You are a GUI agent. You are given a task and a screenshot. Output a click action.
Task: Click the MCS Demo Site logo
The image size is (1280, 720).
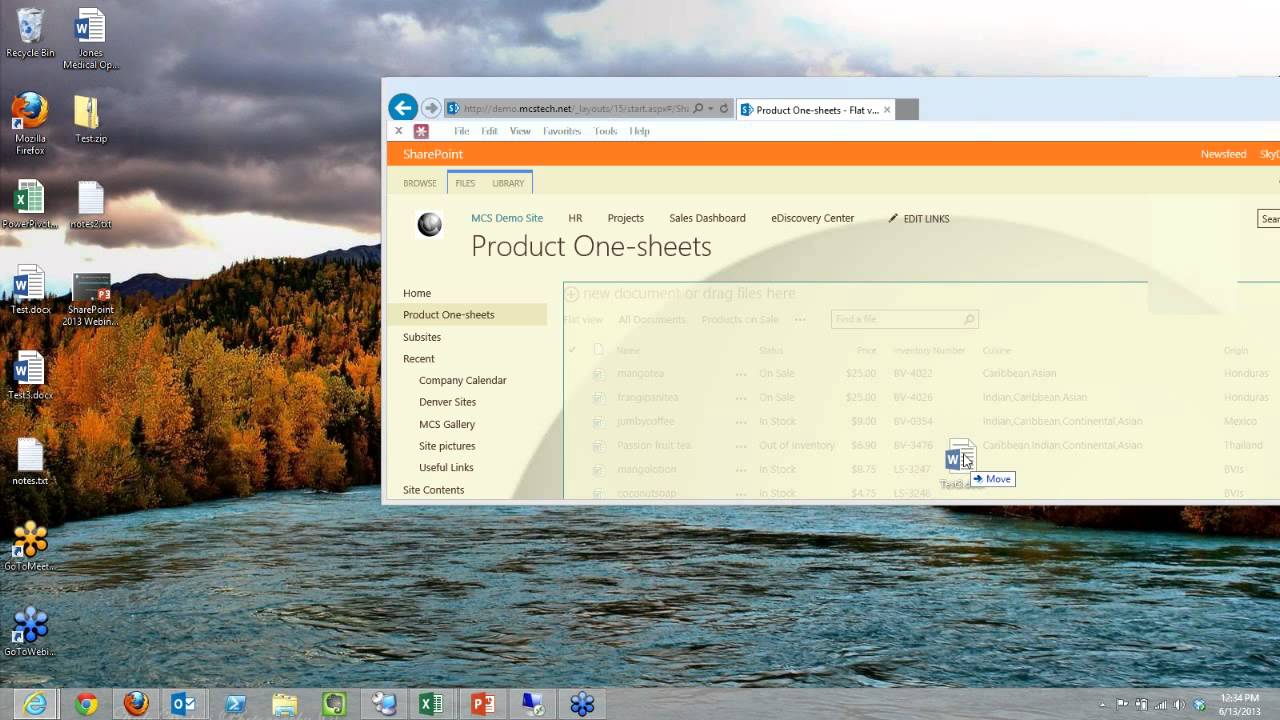pyautogui.click(x=430, y=225)
